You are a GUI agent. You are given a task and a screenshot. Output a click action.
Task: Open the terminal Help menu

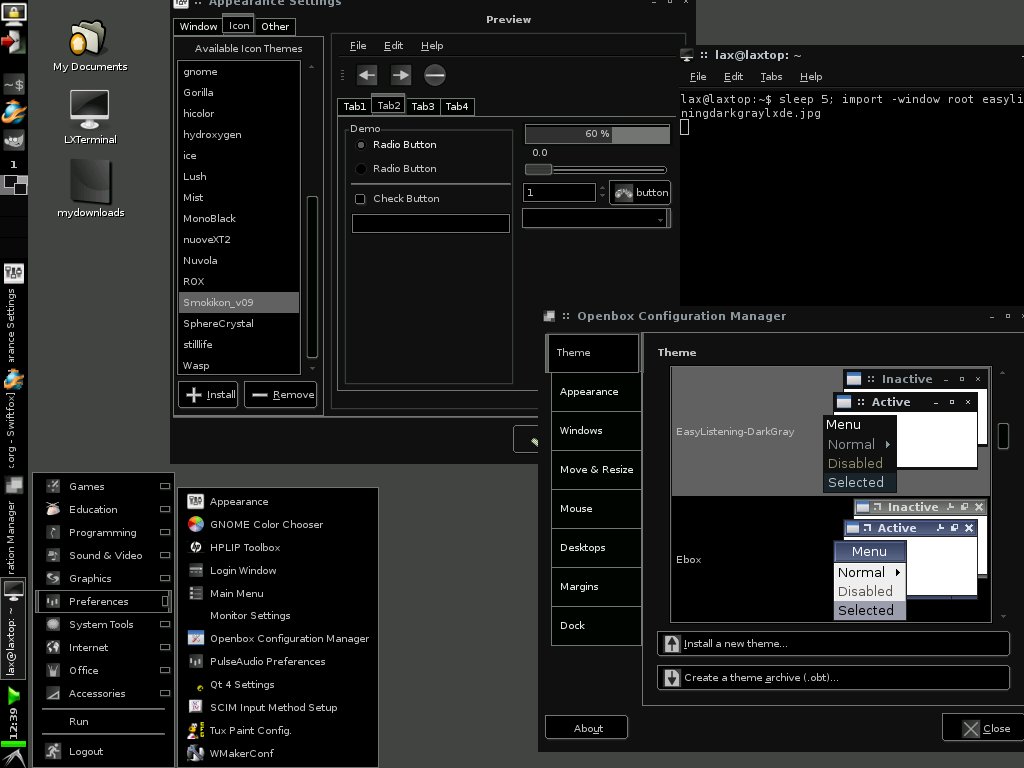(811, 76)
